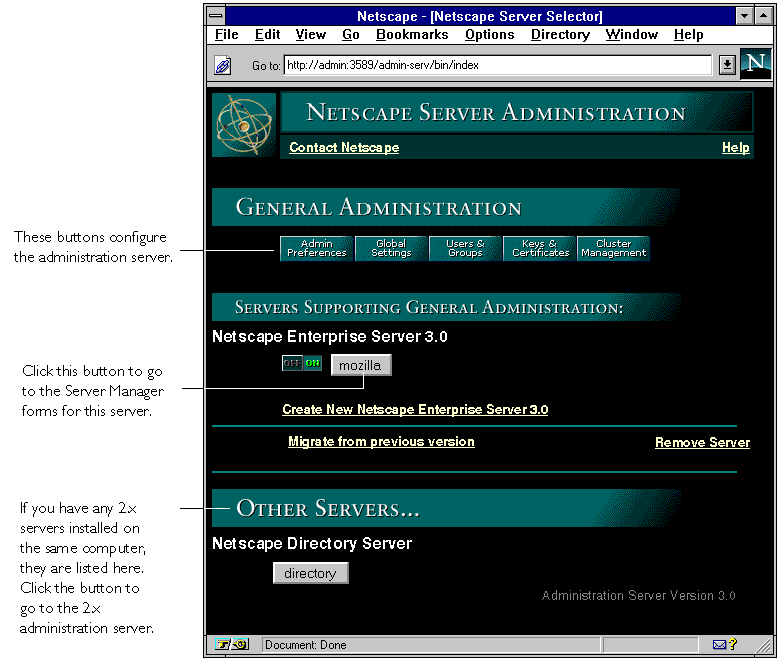Open the Bookmarks menu
The width and height of the screenshot is (784, 666).
pos(412,34)
